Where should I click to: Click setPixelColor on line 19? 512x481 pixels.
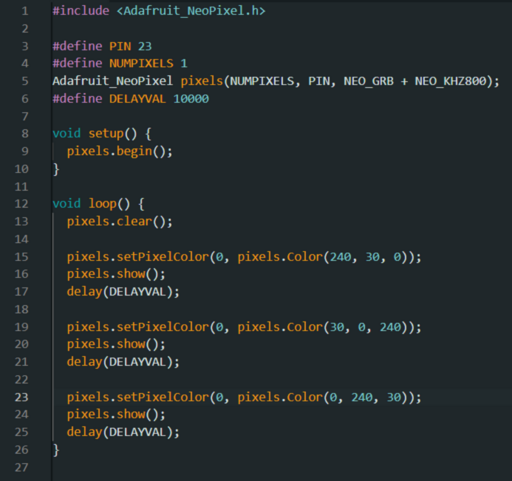[162, 327]
